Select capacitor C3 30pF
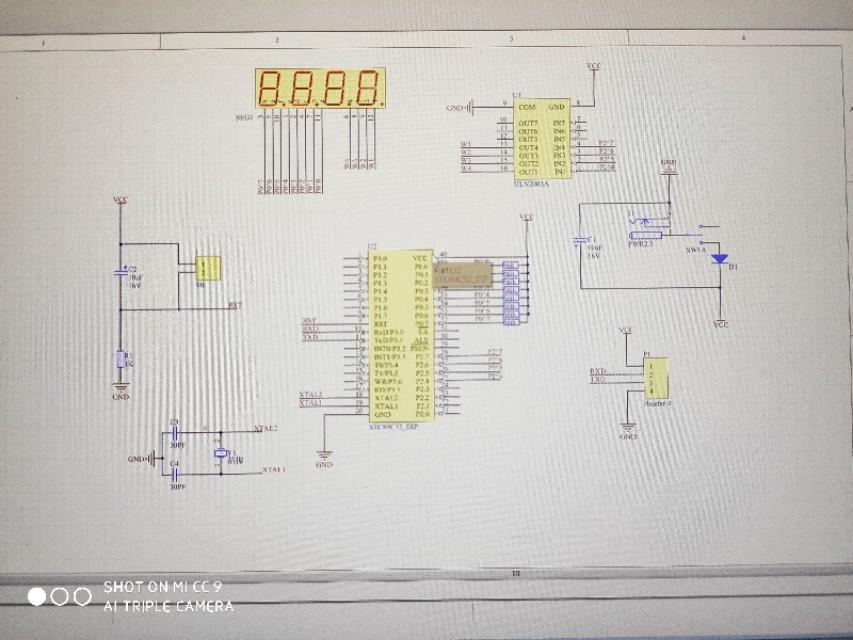This screenshot has width=853, height=640. tap(175, 433)
